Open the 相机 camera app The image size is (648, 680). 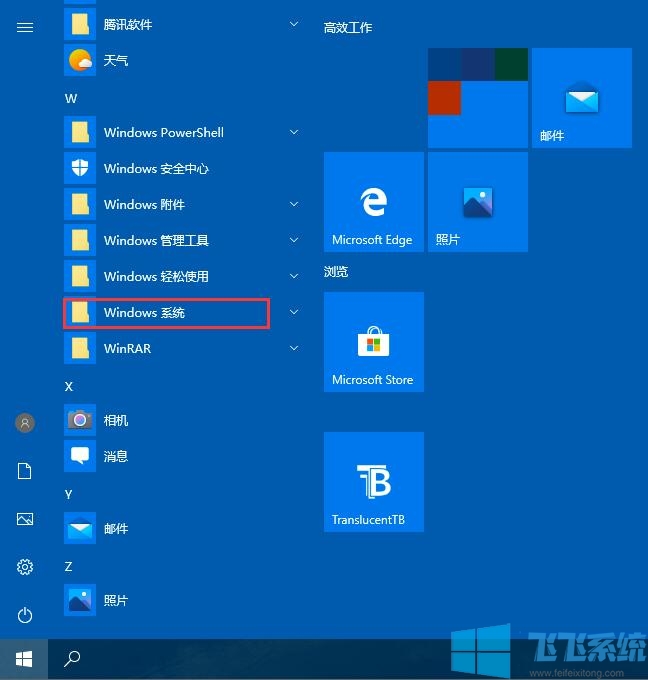click(x=116, y=421)
